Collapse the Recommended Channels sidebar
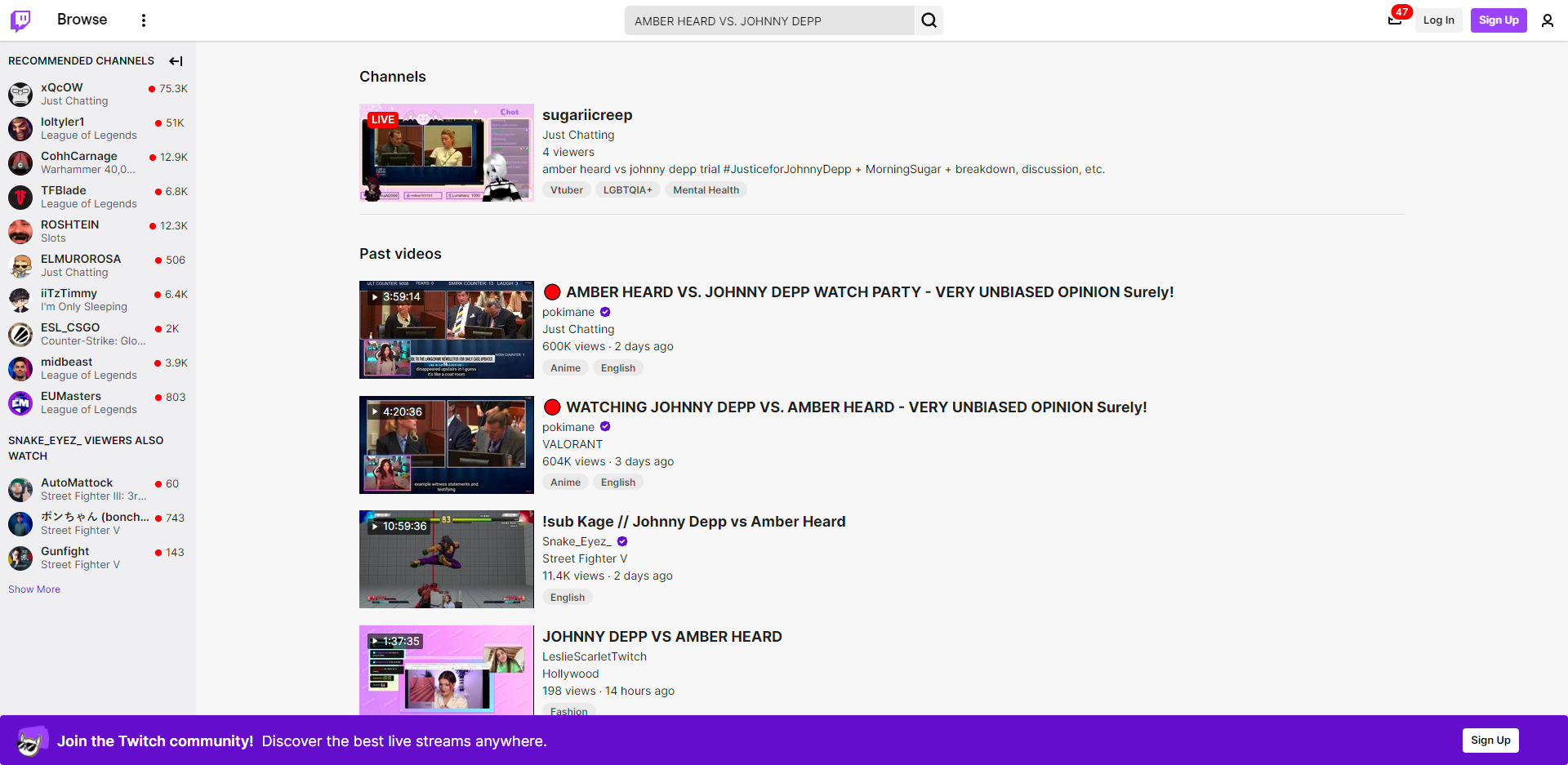Viewport: 1568px width, 765px height. (x=176, y=61)
